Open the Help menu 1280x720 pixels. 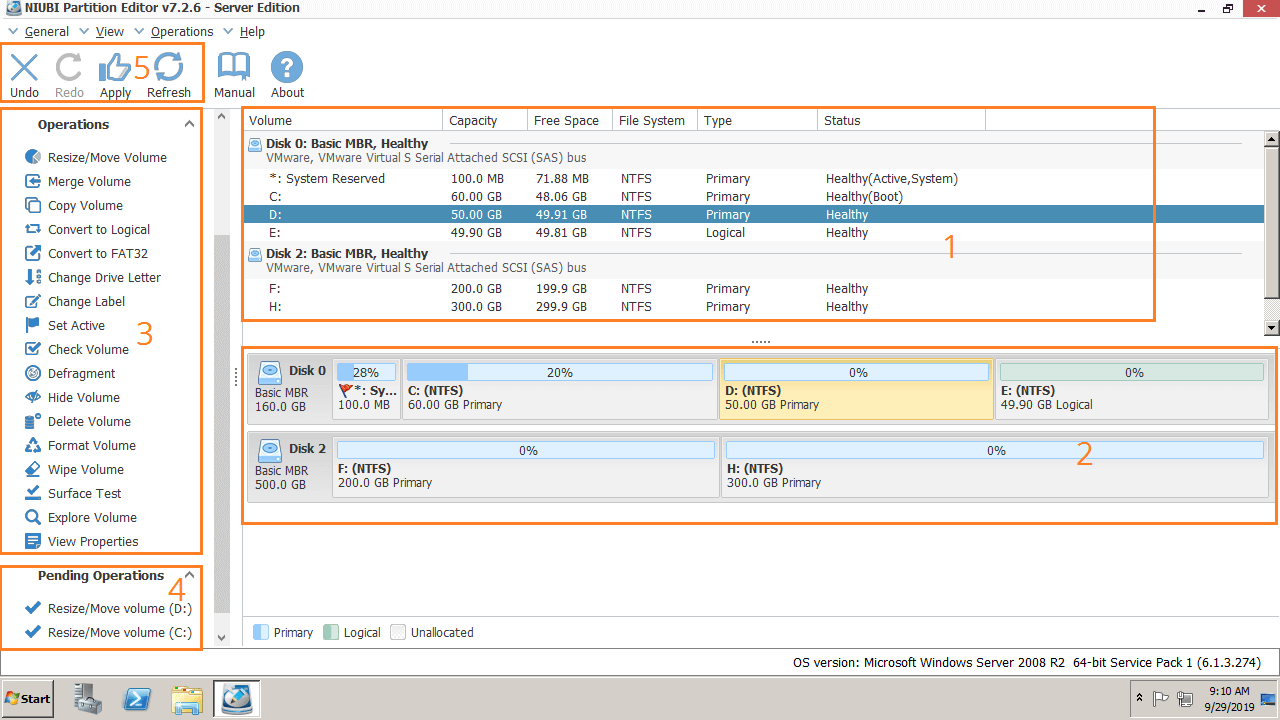252,31
